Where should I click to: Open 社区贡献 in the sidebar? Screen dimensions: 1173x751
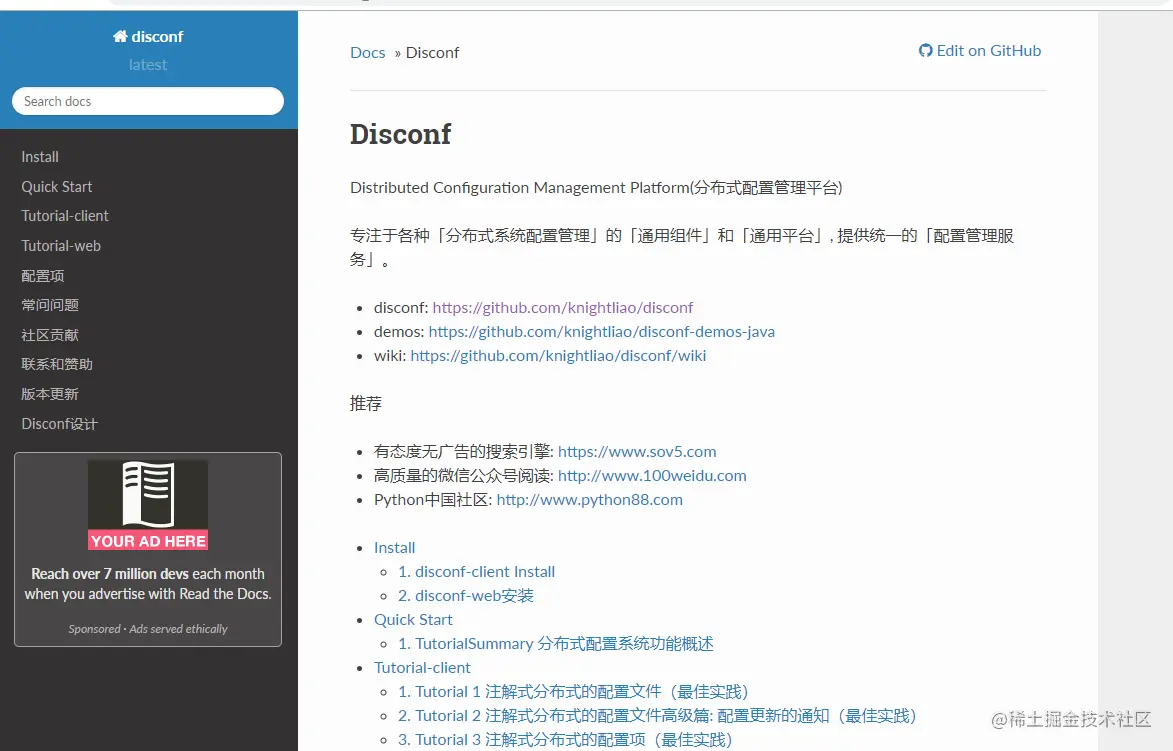tap(50, 335)
